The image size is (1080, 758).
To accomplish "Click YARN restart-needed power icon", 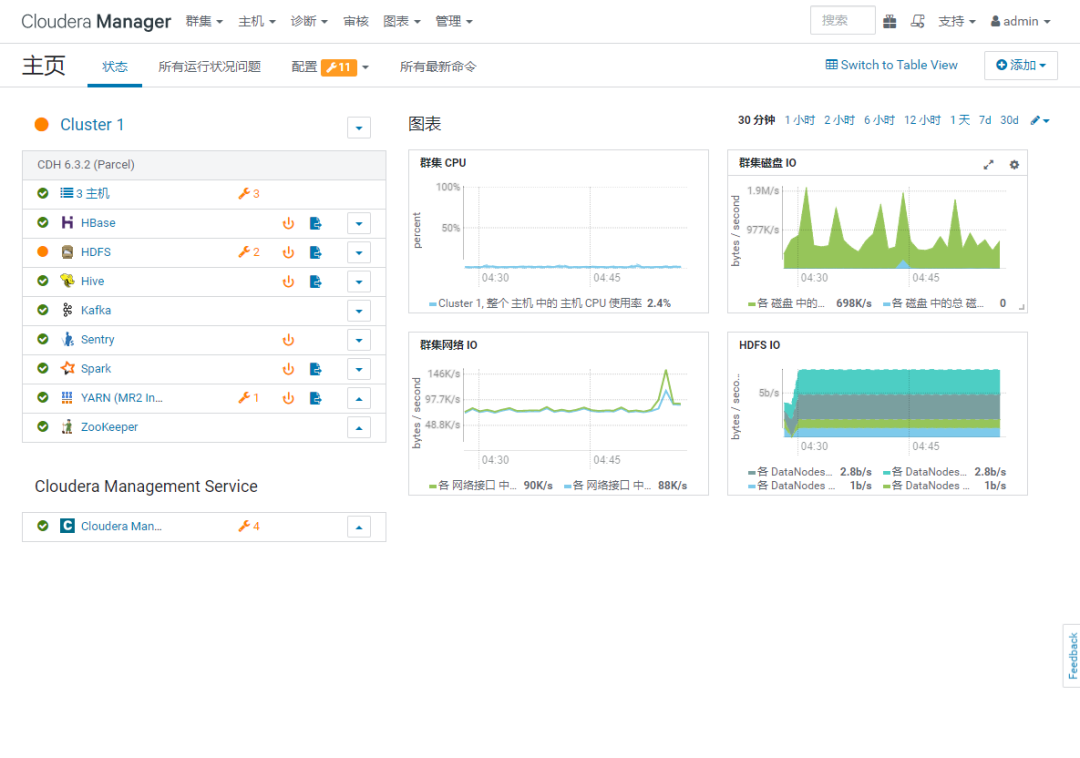I will (289, 398).
